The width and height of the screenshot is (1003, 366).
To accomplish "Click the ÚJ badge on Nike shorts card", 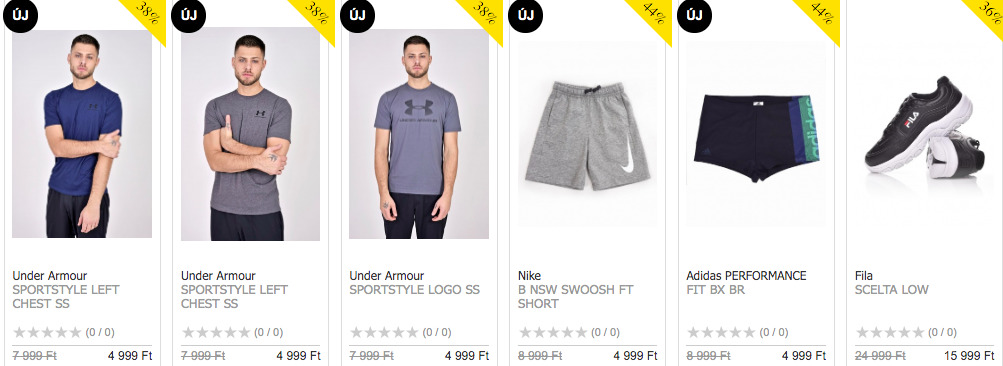I will [x=525, y=15].
